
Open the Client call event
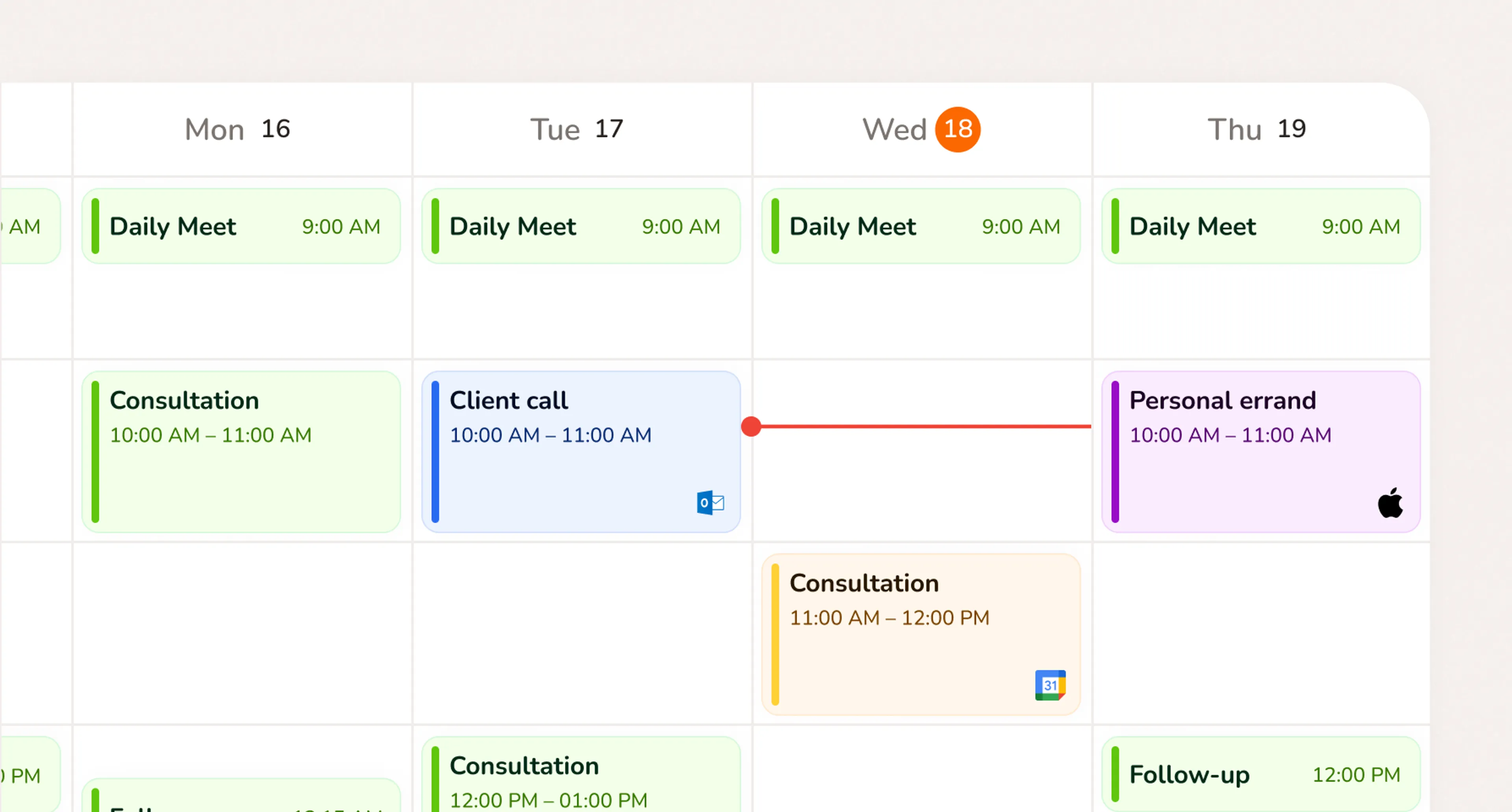[x=581, y=452]
